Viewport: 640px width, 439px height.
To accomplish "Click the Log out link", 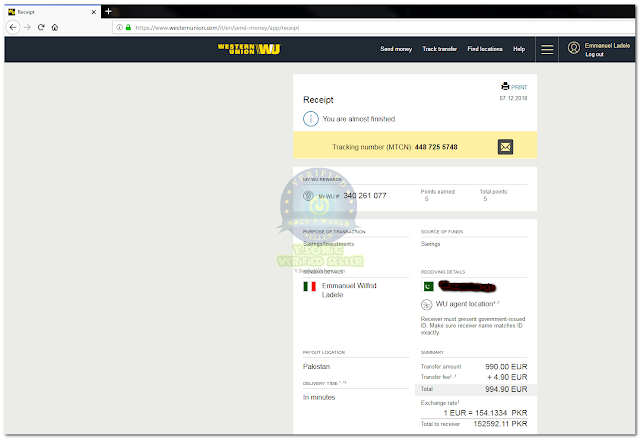I will 594,54.
